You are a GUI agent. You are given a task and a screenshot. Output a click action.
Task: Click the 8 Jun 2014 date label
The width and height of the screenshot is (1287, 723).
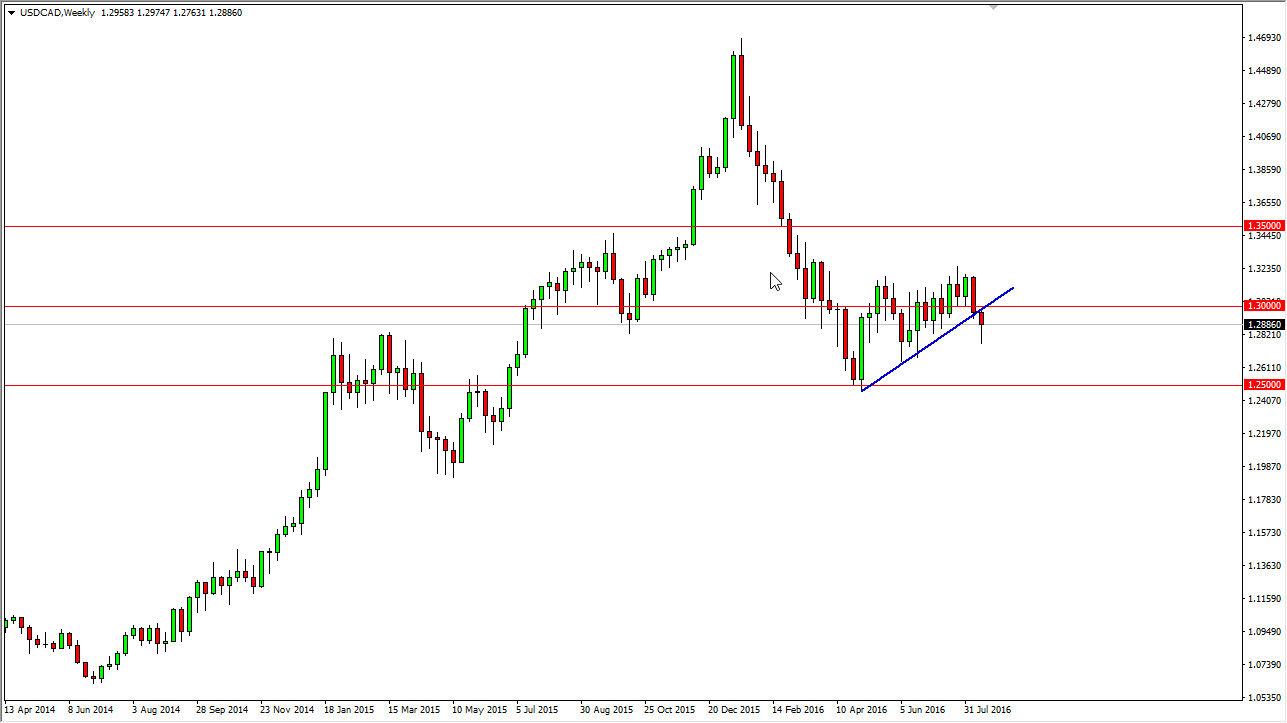coord(91,709)
